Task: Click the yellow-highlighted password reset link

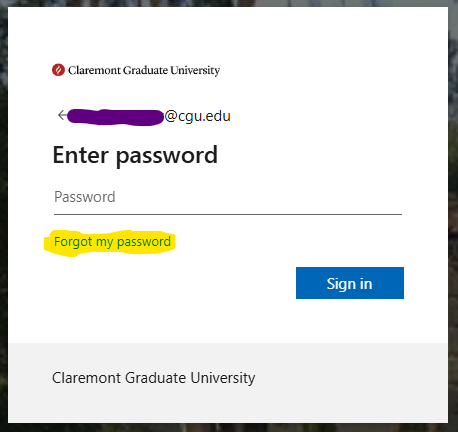Action: point(112,242)
